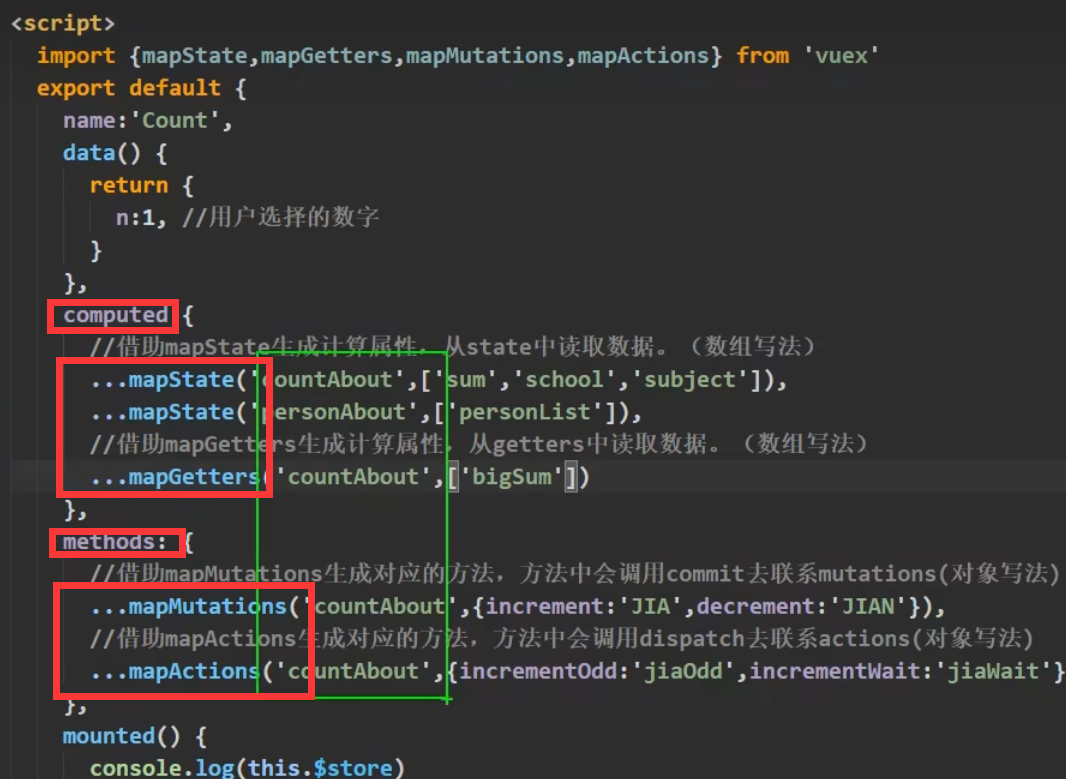Click the mounted() hook declaration
Screen dimensions: 1066x779
(135, 736)
